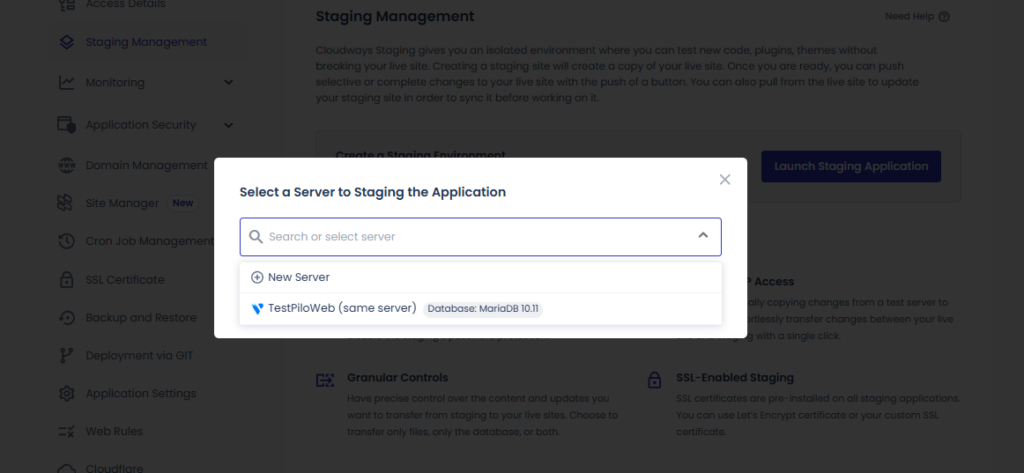Screen dimensions: 1024x473
Task: Click the Backup and Restore icon
Action: [x=67, y=318]
